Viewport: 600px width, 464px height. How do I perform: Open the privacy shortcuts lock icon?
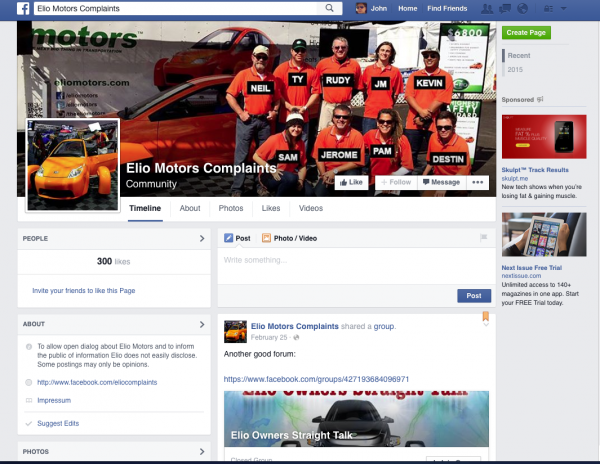click(x=548, y=8)
